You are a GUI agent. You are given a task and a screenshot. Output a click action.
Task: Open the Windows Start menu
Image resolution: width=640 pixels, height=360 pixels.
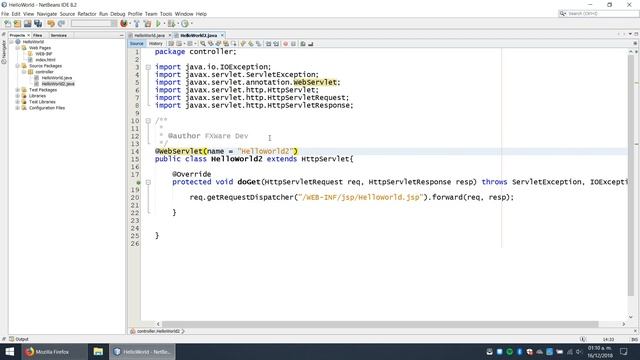[x=10, y=351]
